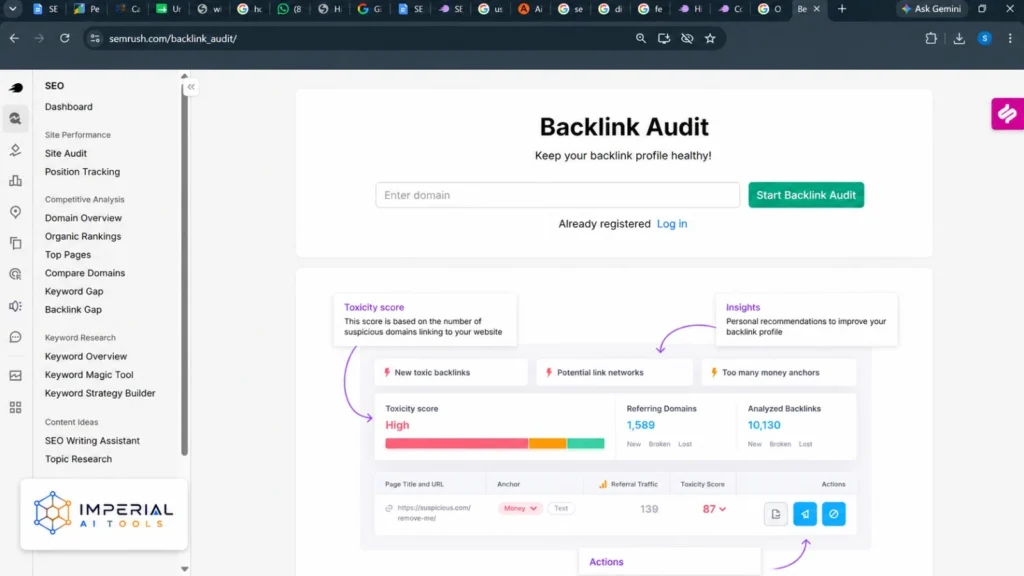
Task: Open Keyword Strategy Builder in sidebar
Action: click(100, 393)
